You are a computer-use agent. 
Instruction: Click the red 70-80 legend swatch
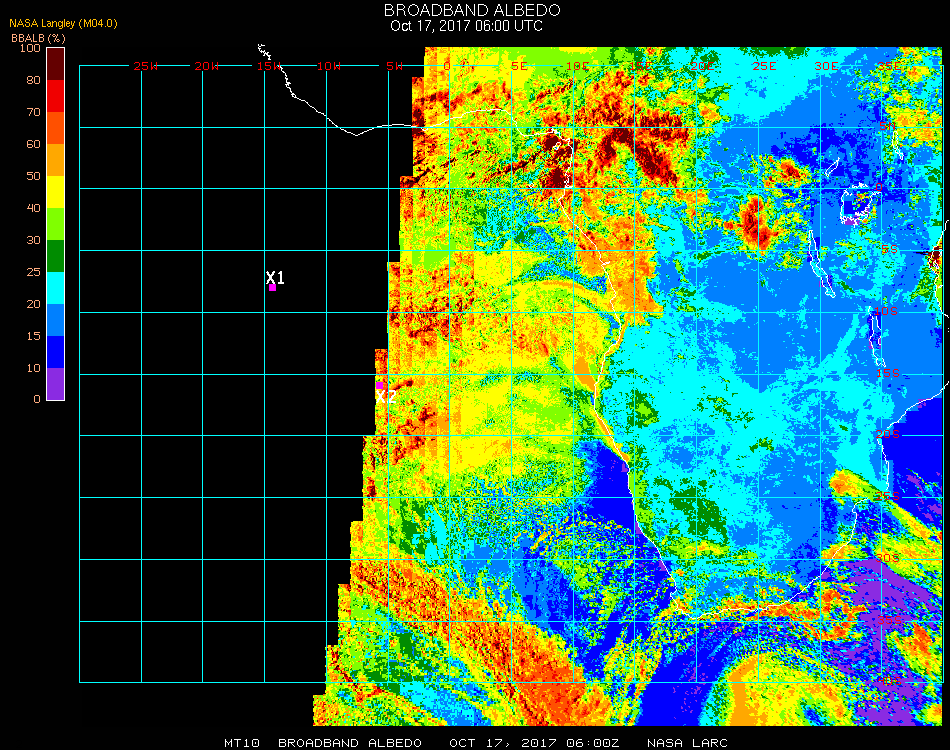click(56, 95)
